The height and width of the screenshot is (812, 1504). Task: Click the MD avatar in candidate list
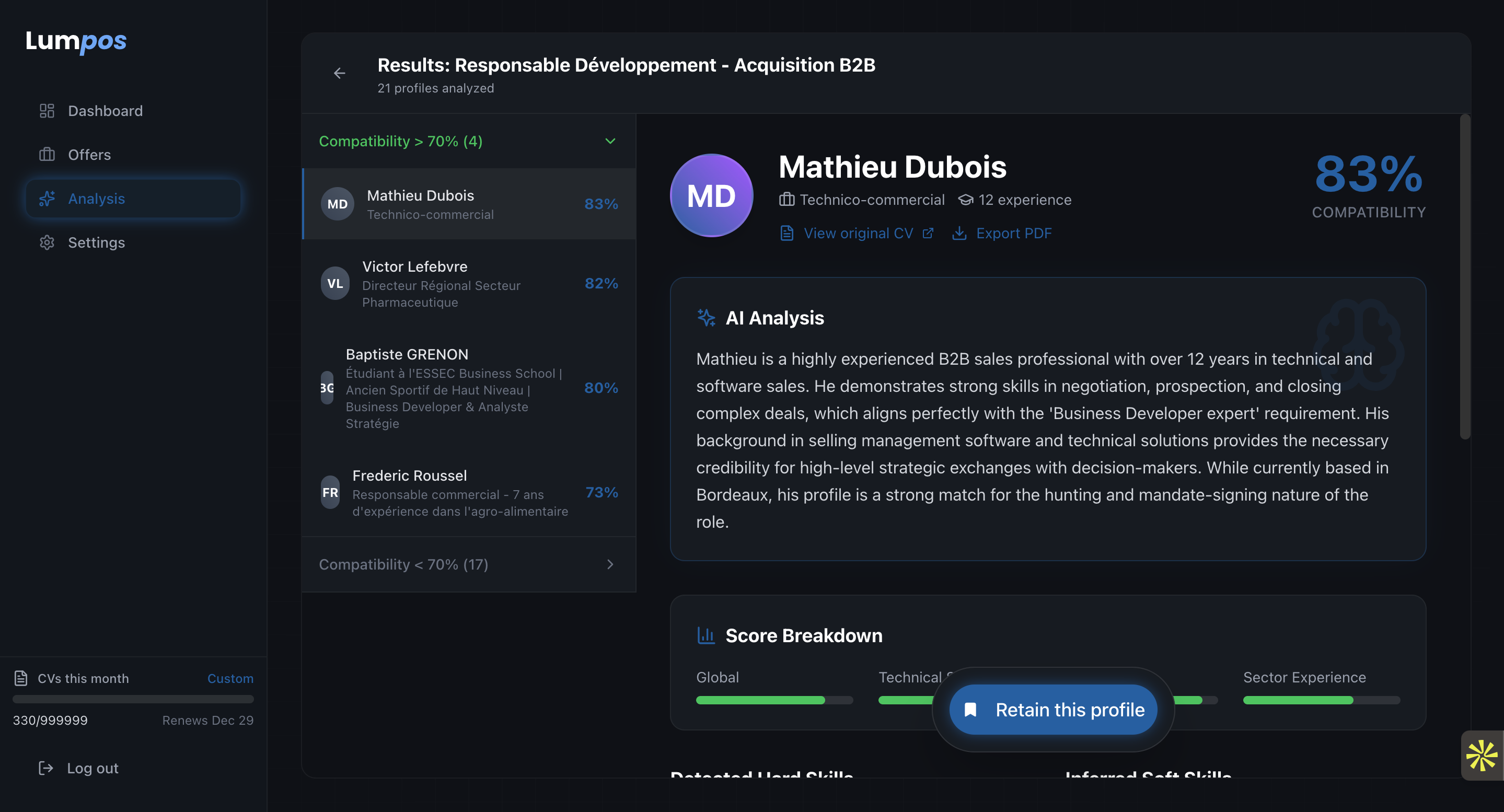pos(338,204)
